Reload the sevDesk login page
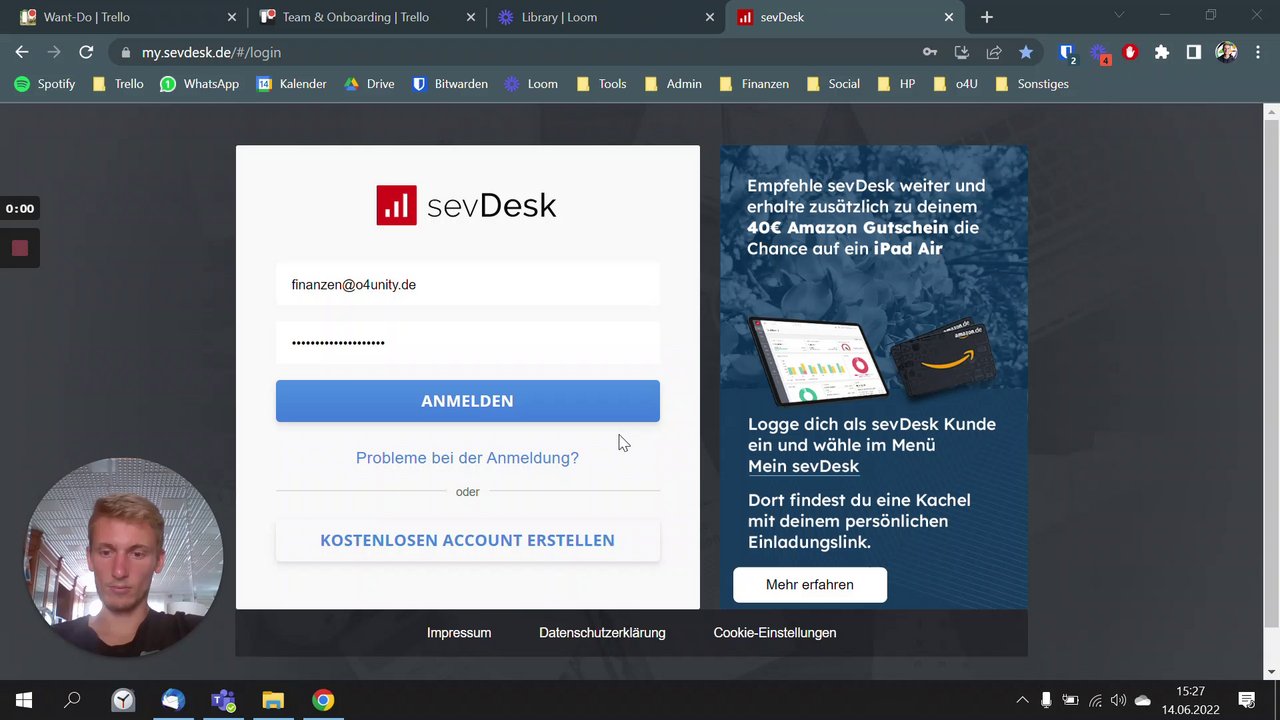Viewport: 1280px width, 720px height. pyautogui.click(x=86, y=52)
